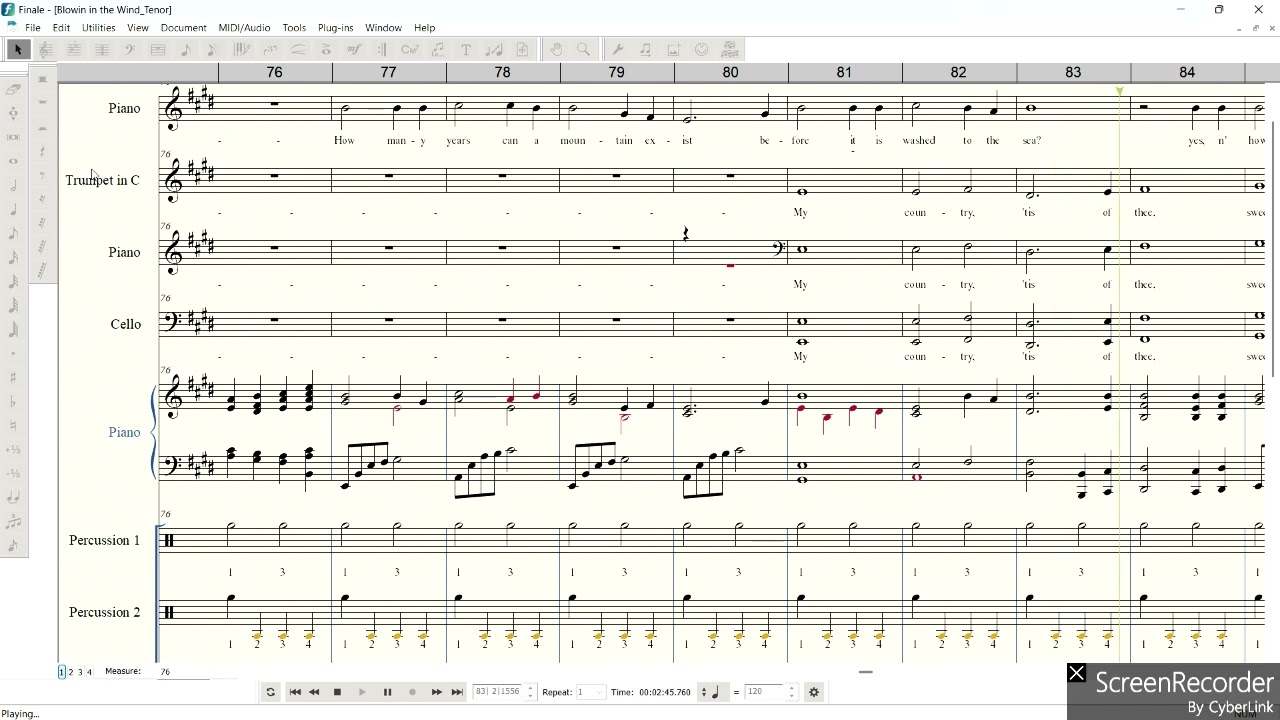
Task: Open playback settings gear
Action: pos(814,692)
